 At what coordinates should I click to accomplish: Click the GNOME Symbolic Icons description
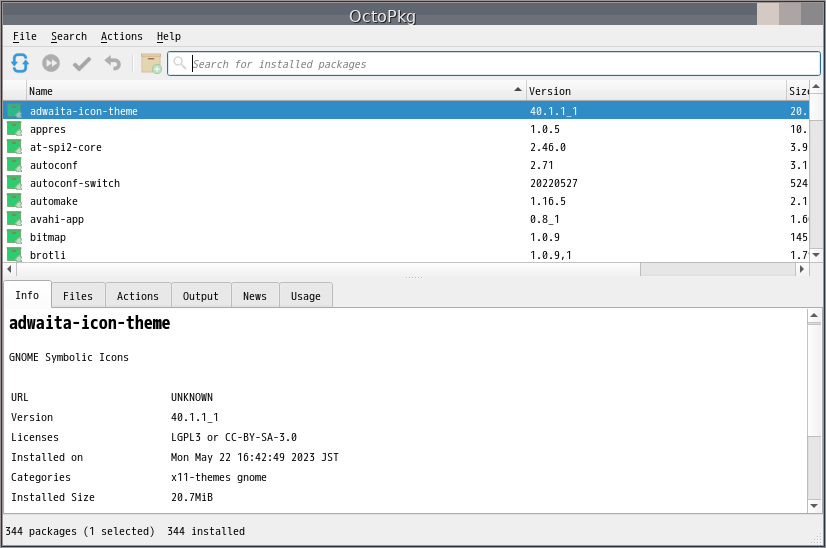click(69, 357)
